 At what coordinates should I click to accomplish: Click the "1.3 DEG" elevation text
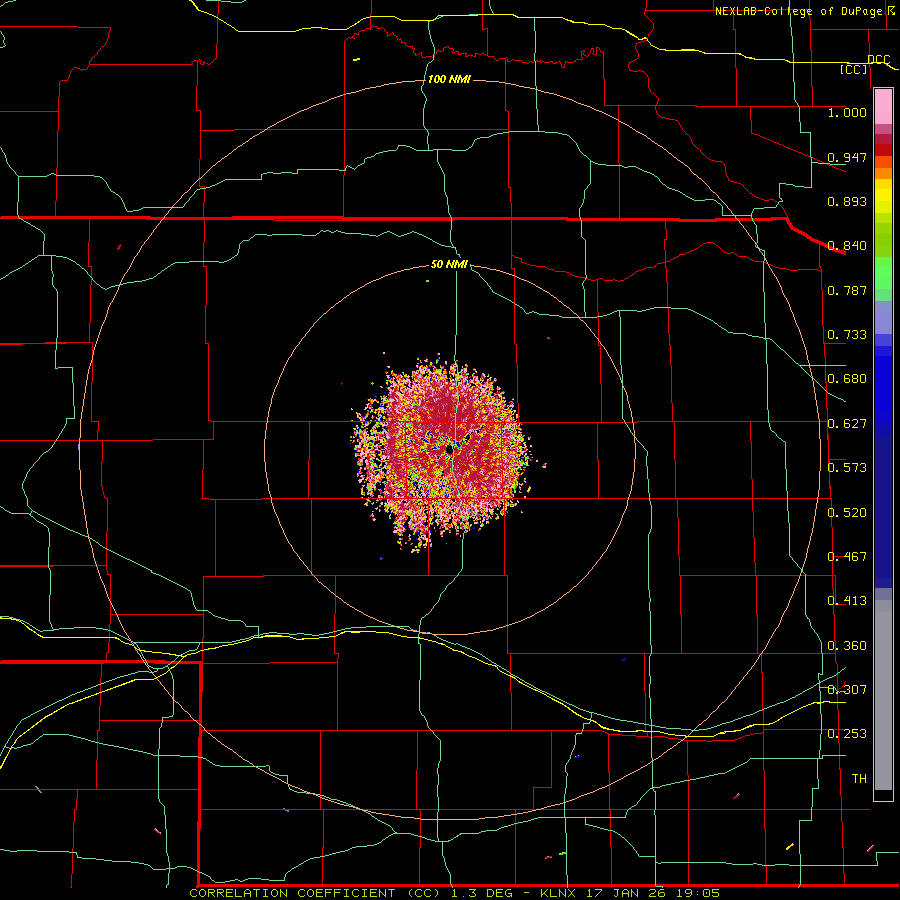click(481, 893)
